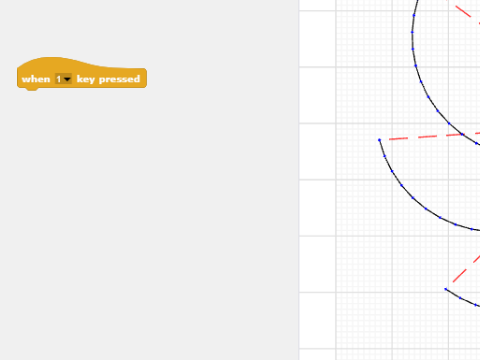The height and width of the screenshot is (360, 480).
Task: Select last visible blue dot on bottom arc
Action: 475,305
